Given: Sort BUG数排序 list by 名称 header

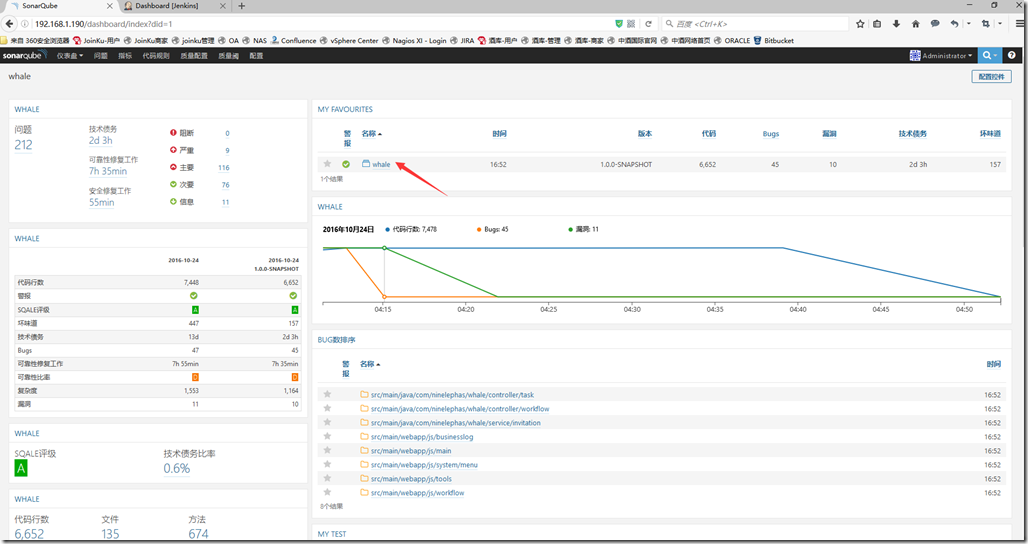Looking at the screenshot, I should [x=369, y=364].
